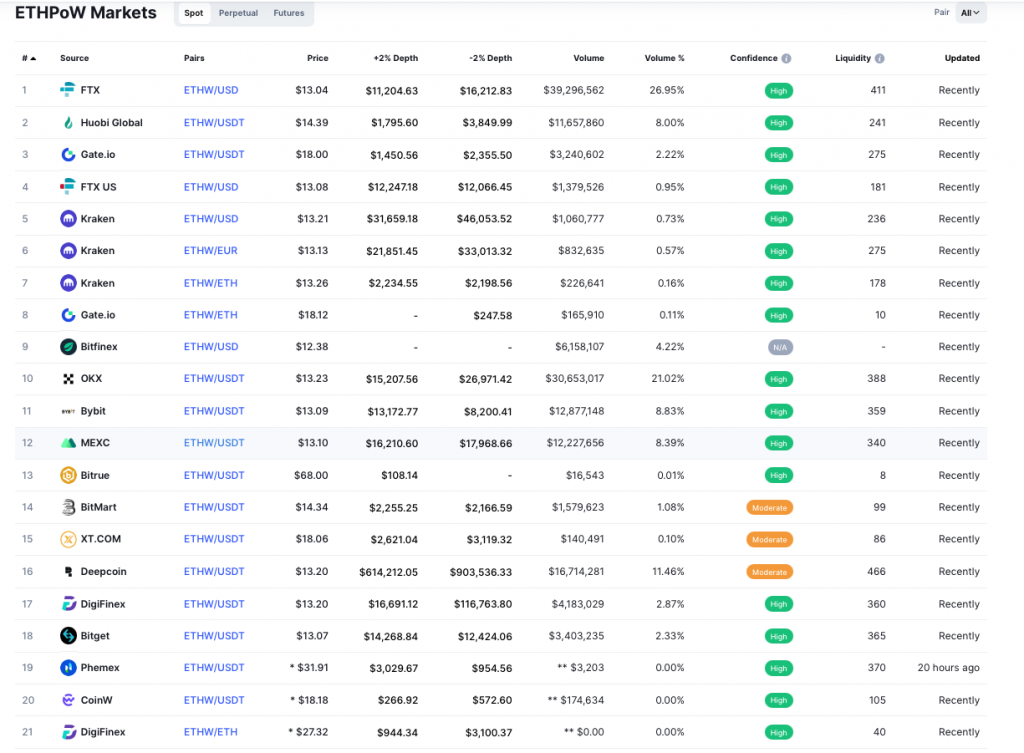Open the OKX ETHW/USDT pair link
This screenshot has height=753, width=1024.
tap(214, 378)
